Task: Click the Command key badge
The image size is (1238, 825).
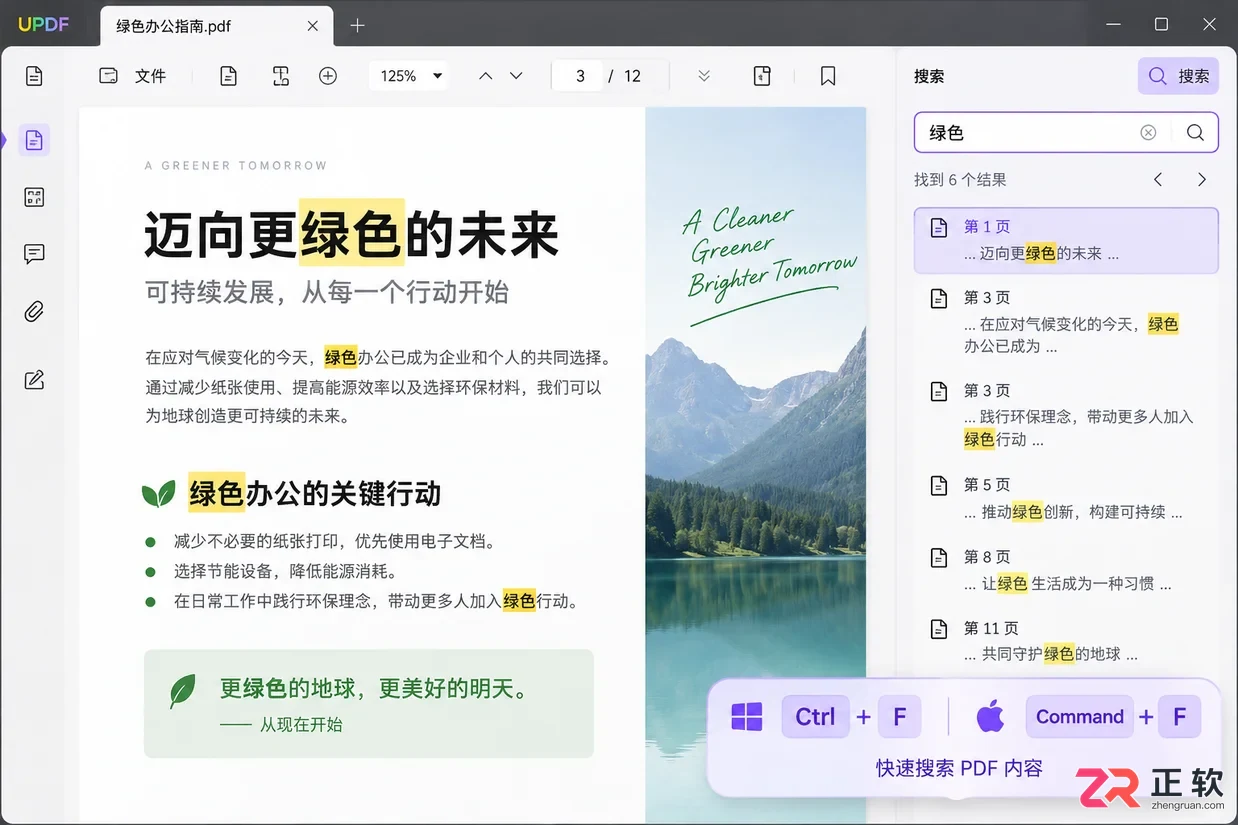Action: pyautogui.click(x=1080, y=716)
